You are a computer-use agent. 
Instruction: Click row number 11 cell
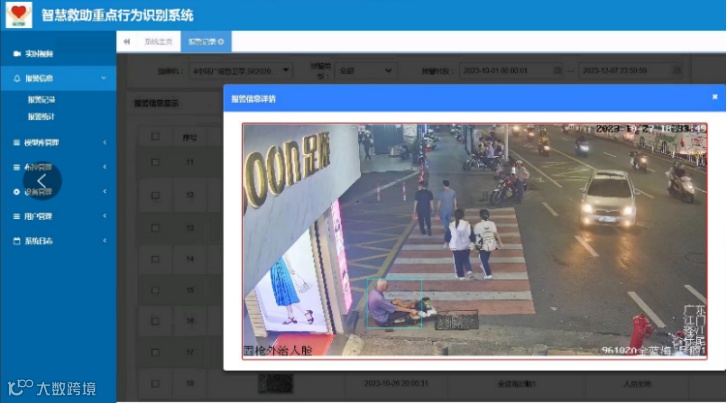[190, 162]
